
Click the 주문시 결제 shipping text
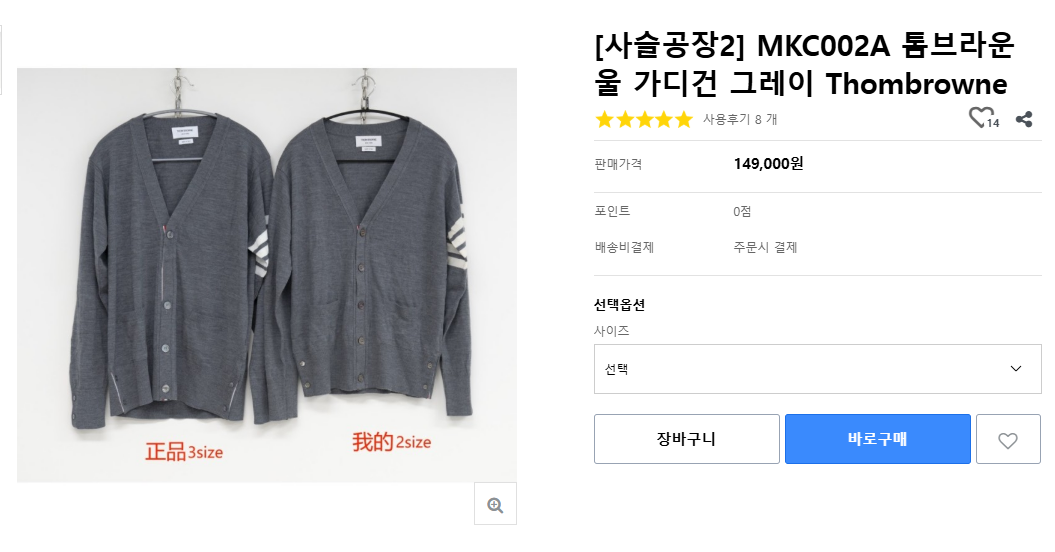pos(765,247)
